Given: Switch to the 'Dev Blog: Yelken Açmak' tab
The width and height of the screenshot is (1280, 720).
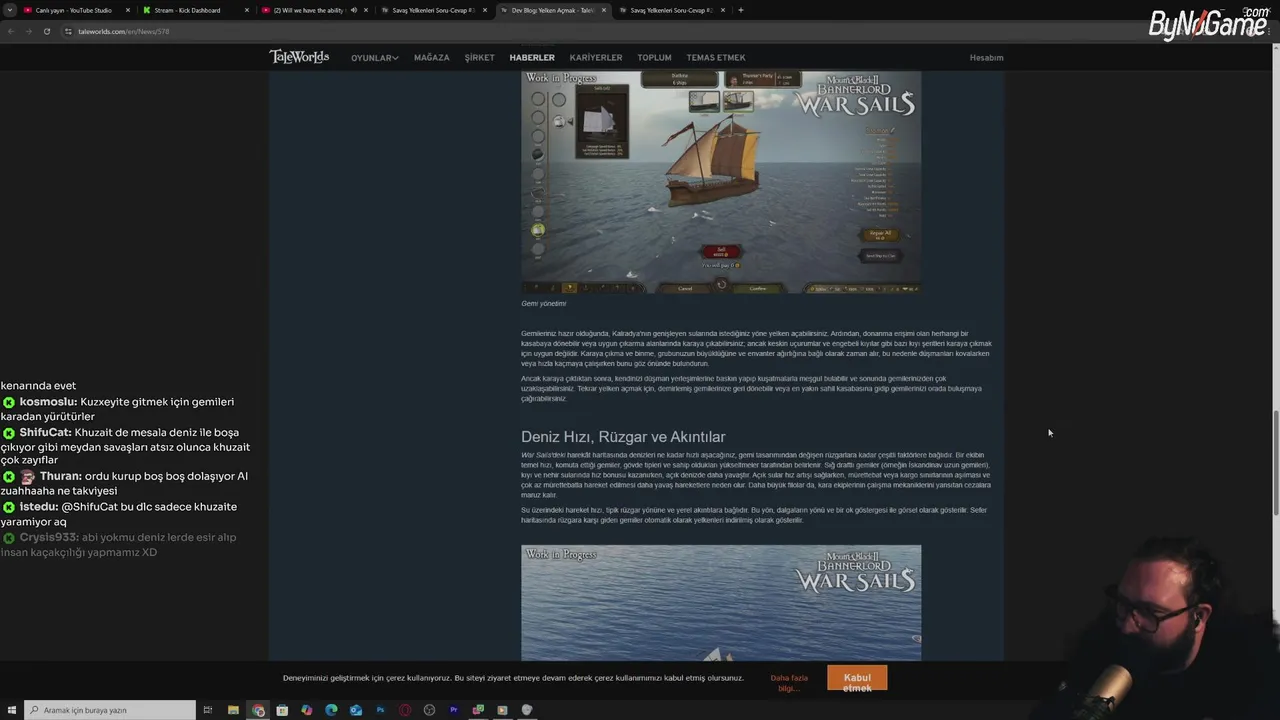Looking at the screenshot, I should point(552,10).
